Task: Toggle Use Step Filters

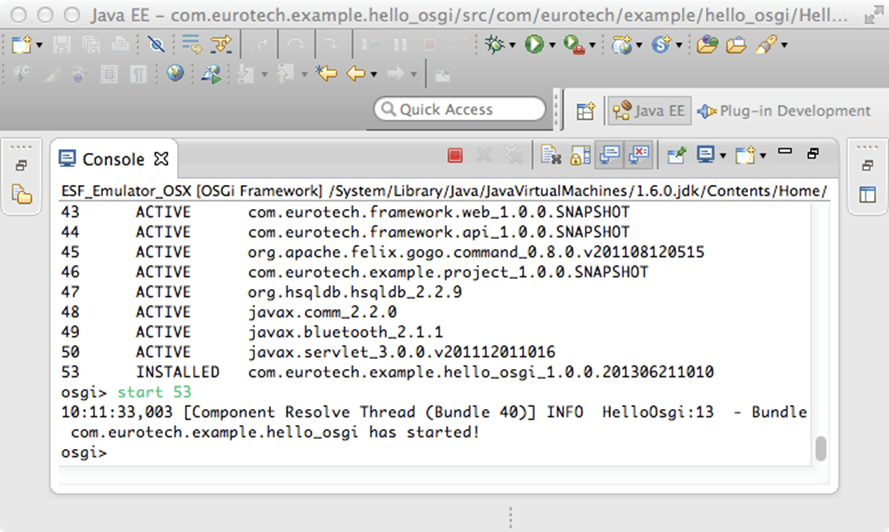Action: (x=221, y=44)
